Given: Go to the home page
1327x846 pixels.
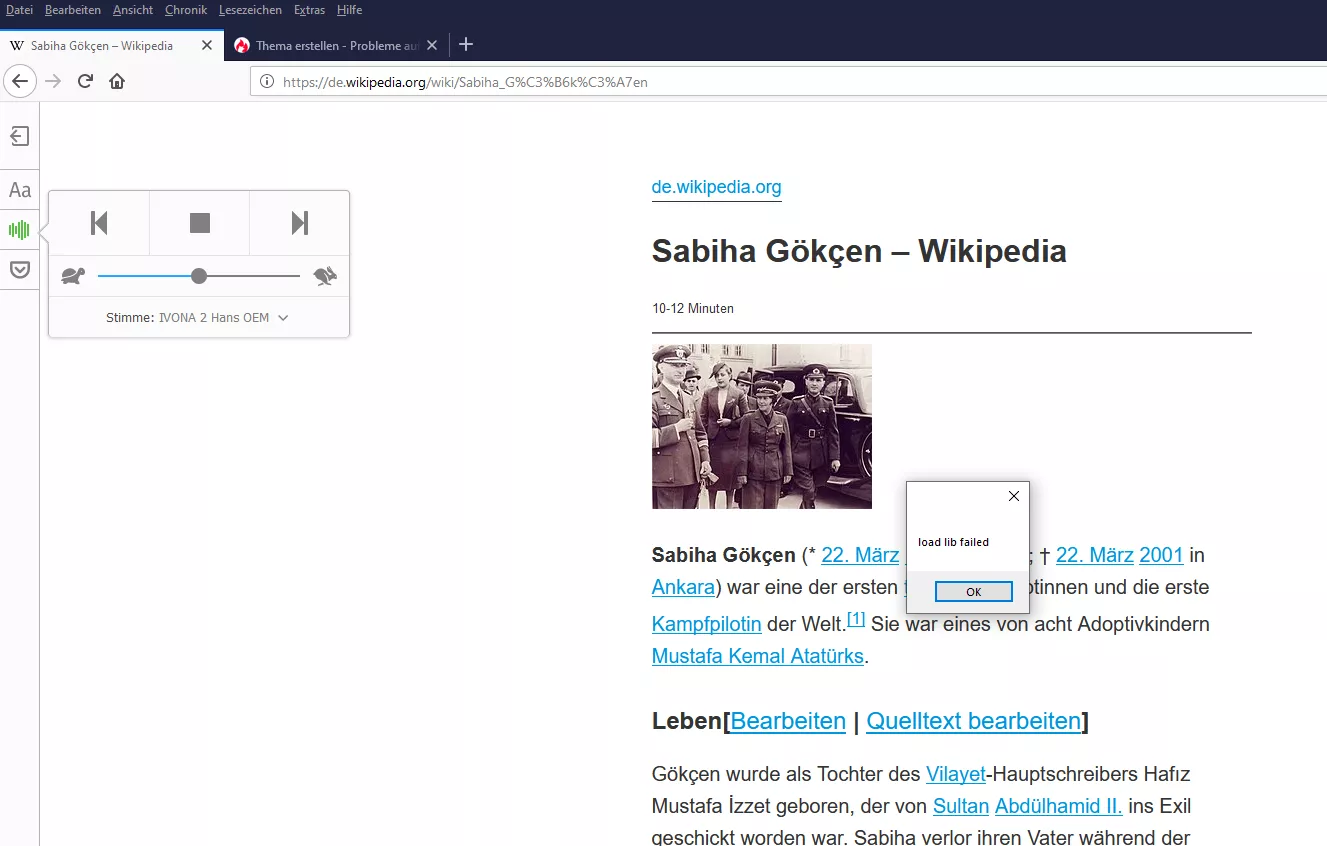Looking at the screenshot, I should tap(117, 82).
